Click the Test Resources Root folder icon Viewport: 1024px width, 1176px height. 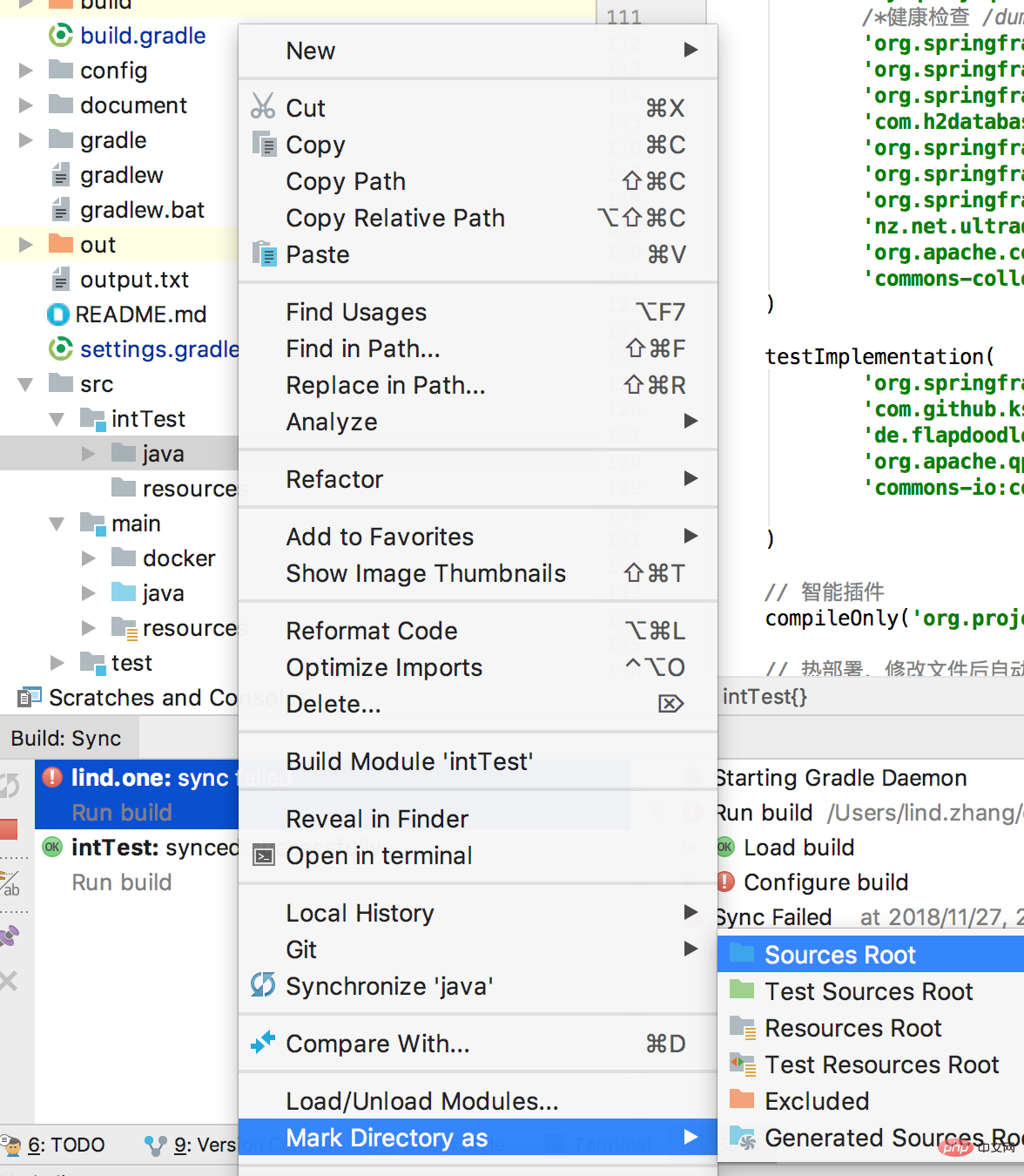coord(743,1064)
